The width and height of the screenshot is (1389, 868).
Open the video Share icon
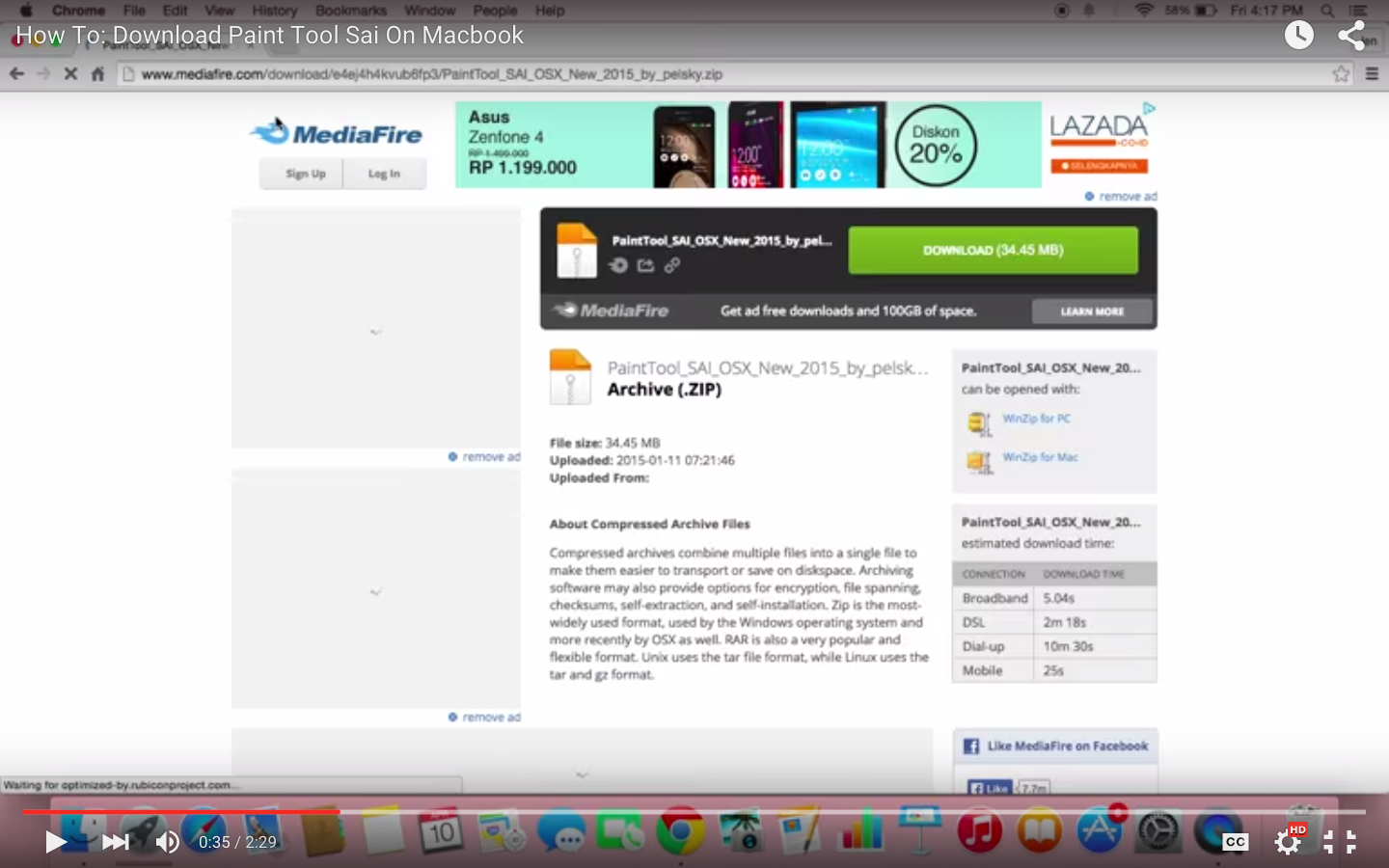(1351, 36)
